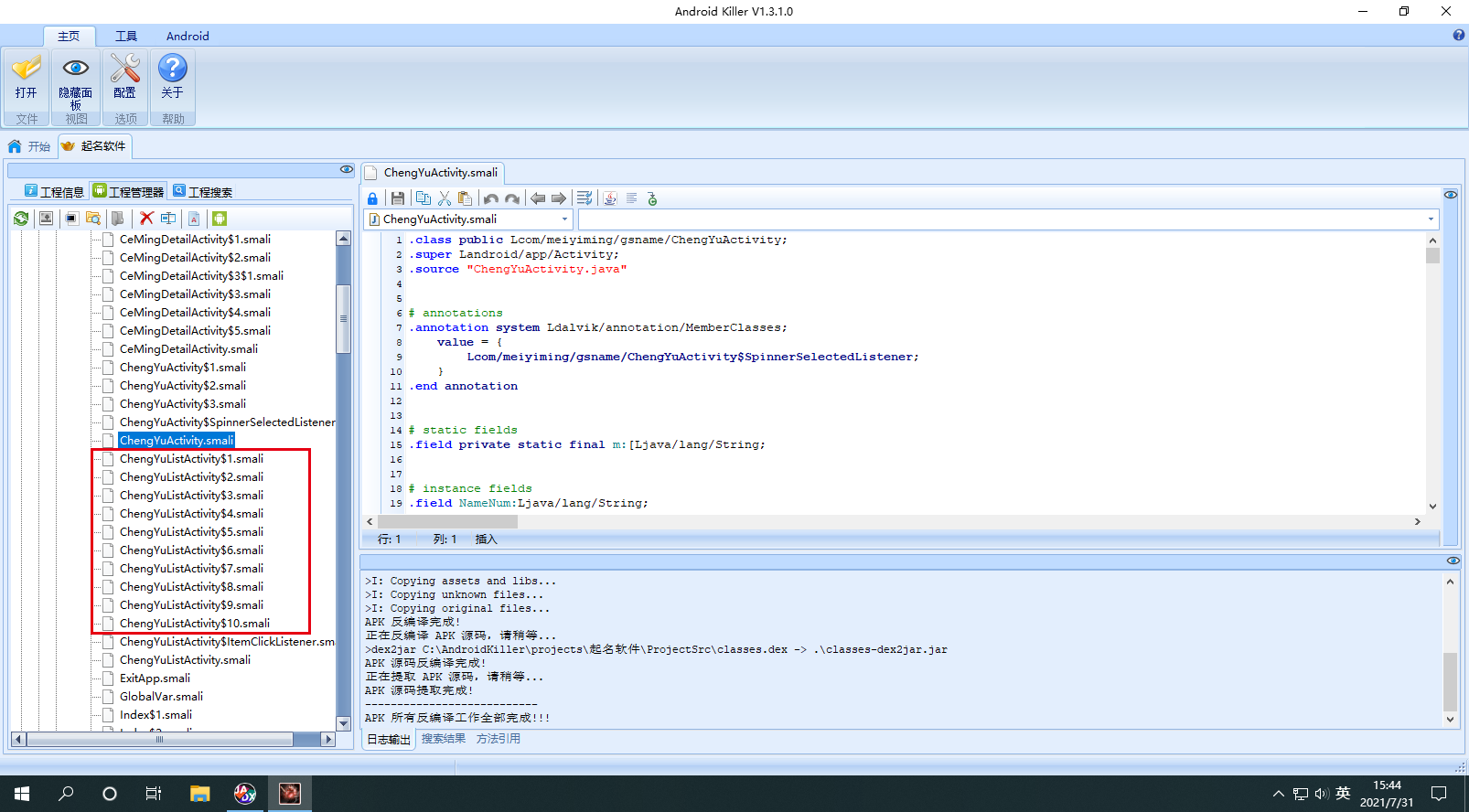This screenshot has height=812, width=1469.
Task: Click the Paste clipboard icon
Action: [x=466, y=198]
